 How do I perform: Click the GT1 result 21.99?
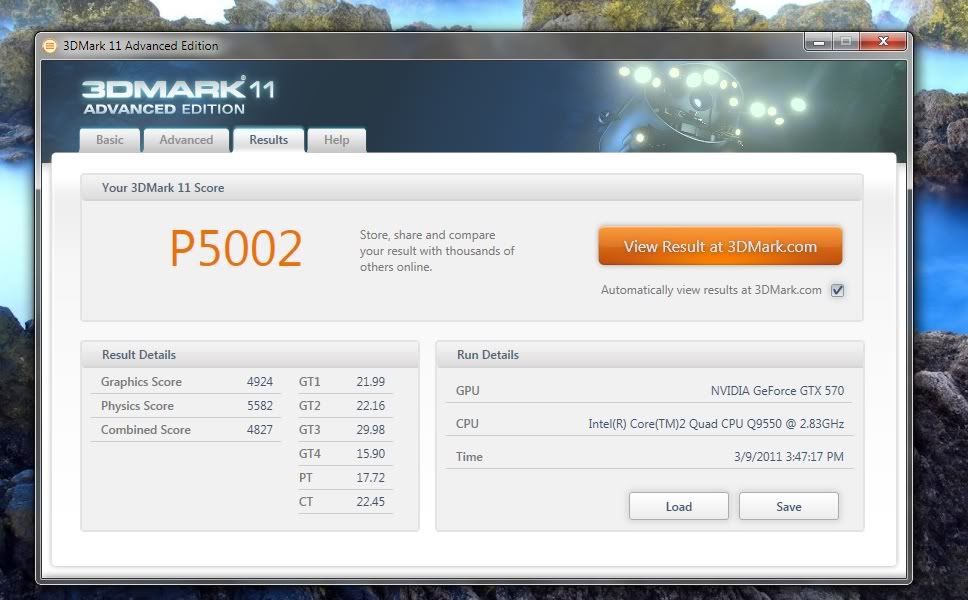(370, 381)
